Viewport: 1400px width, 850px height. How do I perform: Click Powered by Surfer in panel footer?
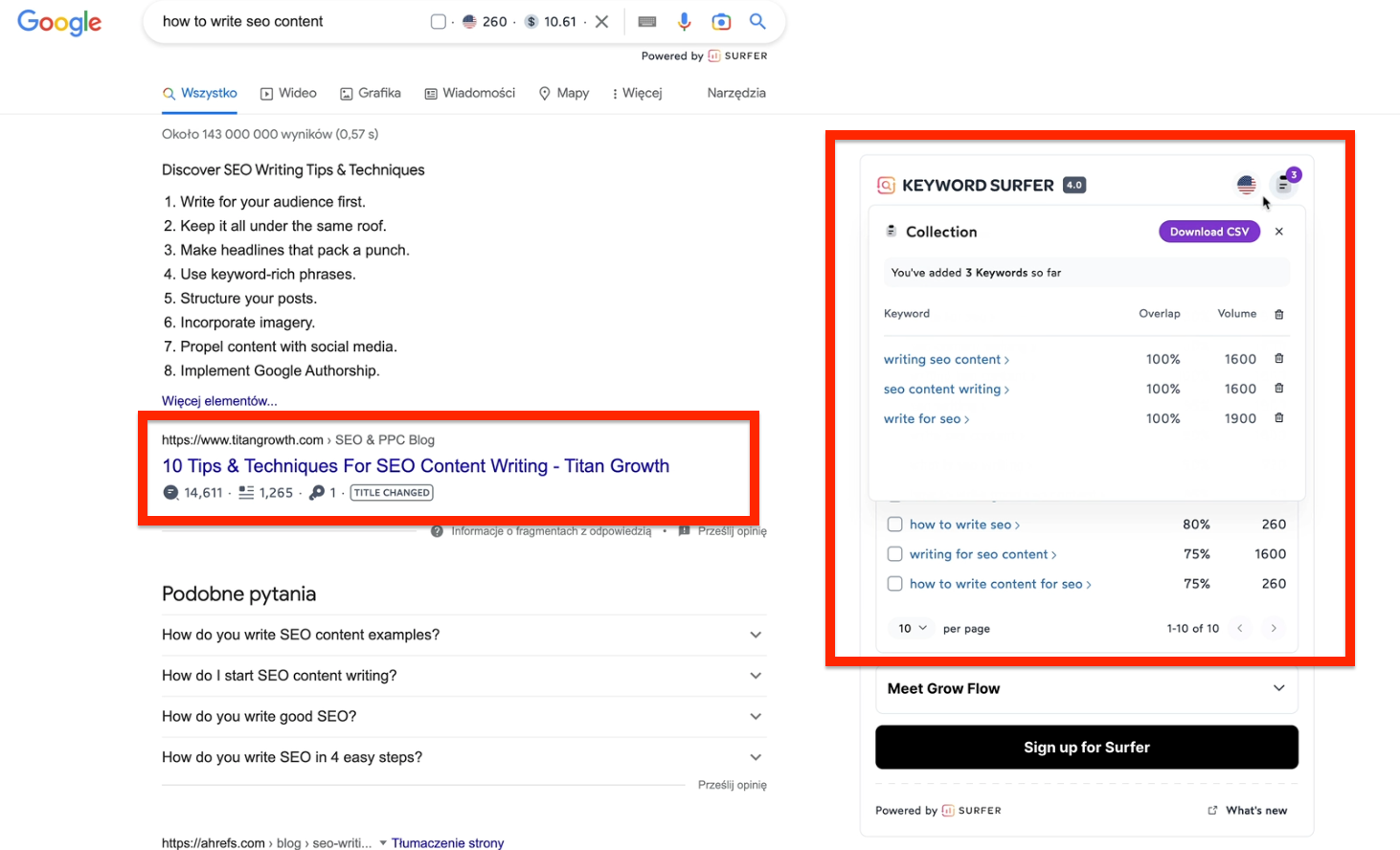click(x=938, y=811)
